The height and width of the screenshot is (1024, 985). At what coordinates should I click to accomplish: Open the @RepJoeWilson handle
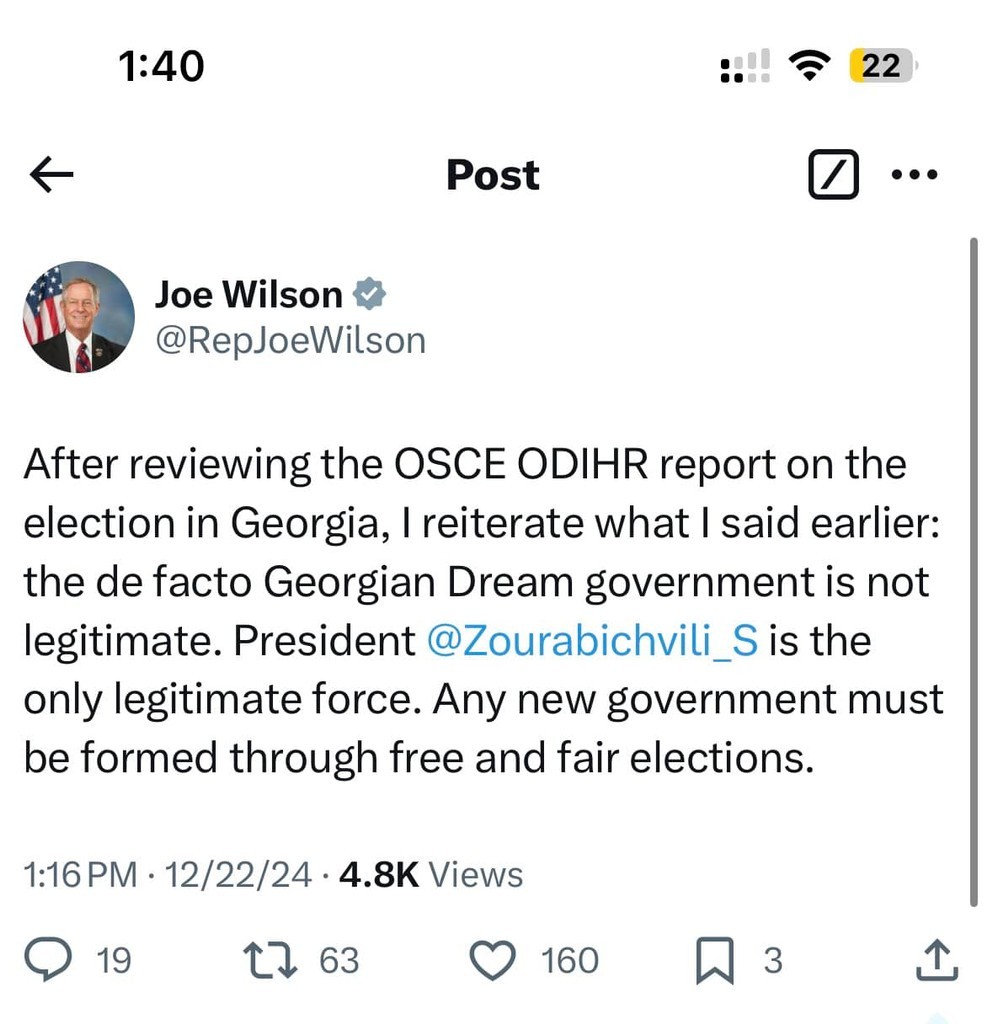290,340
